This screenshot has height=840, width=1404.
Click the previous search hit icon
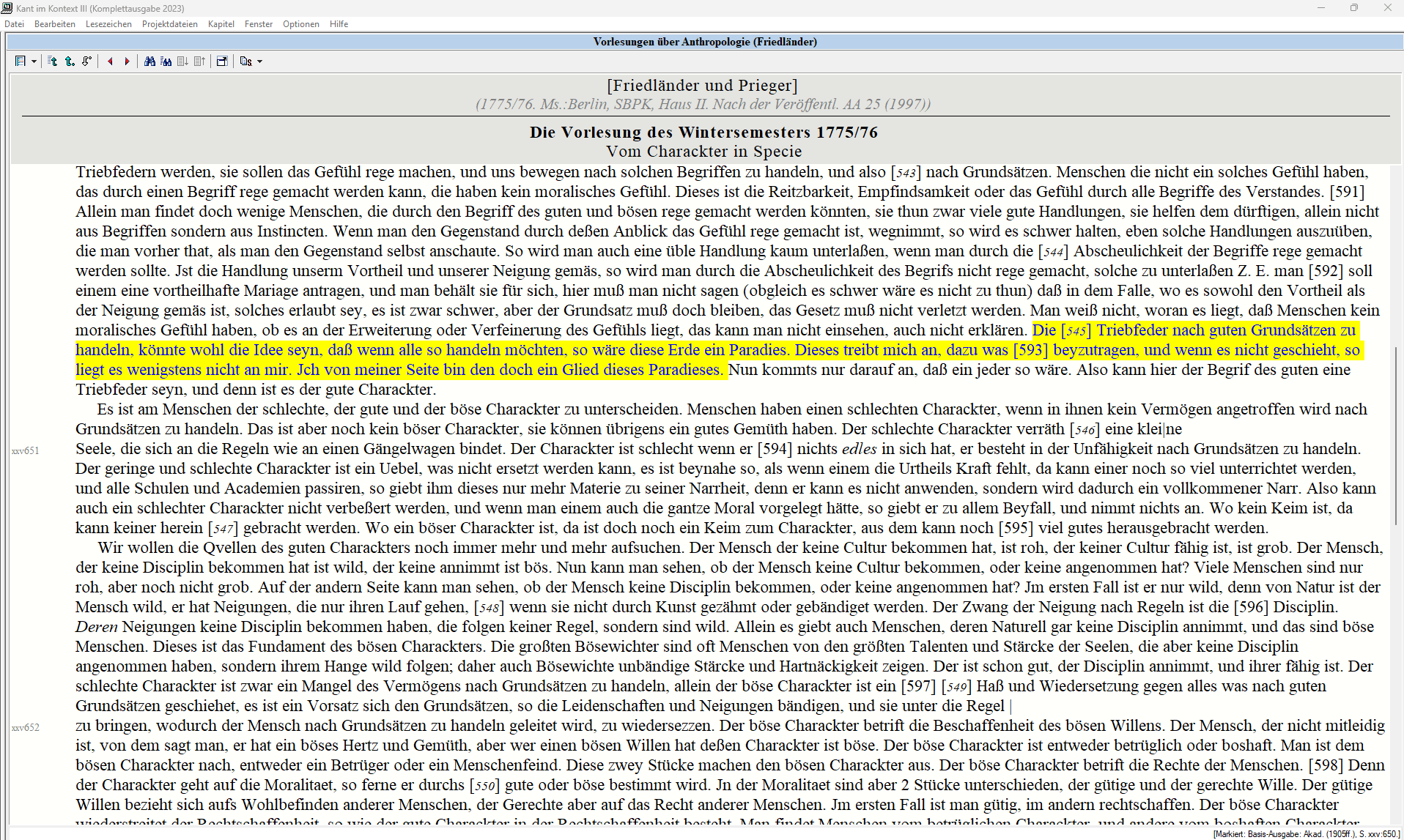[199, 62]
